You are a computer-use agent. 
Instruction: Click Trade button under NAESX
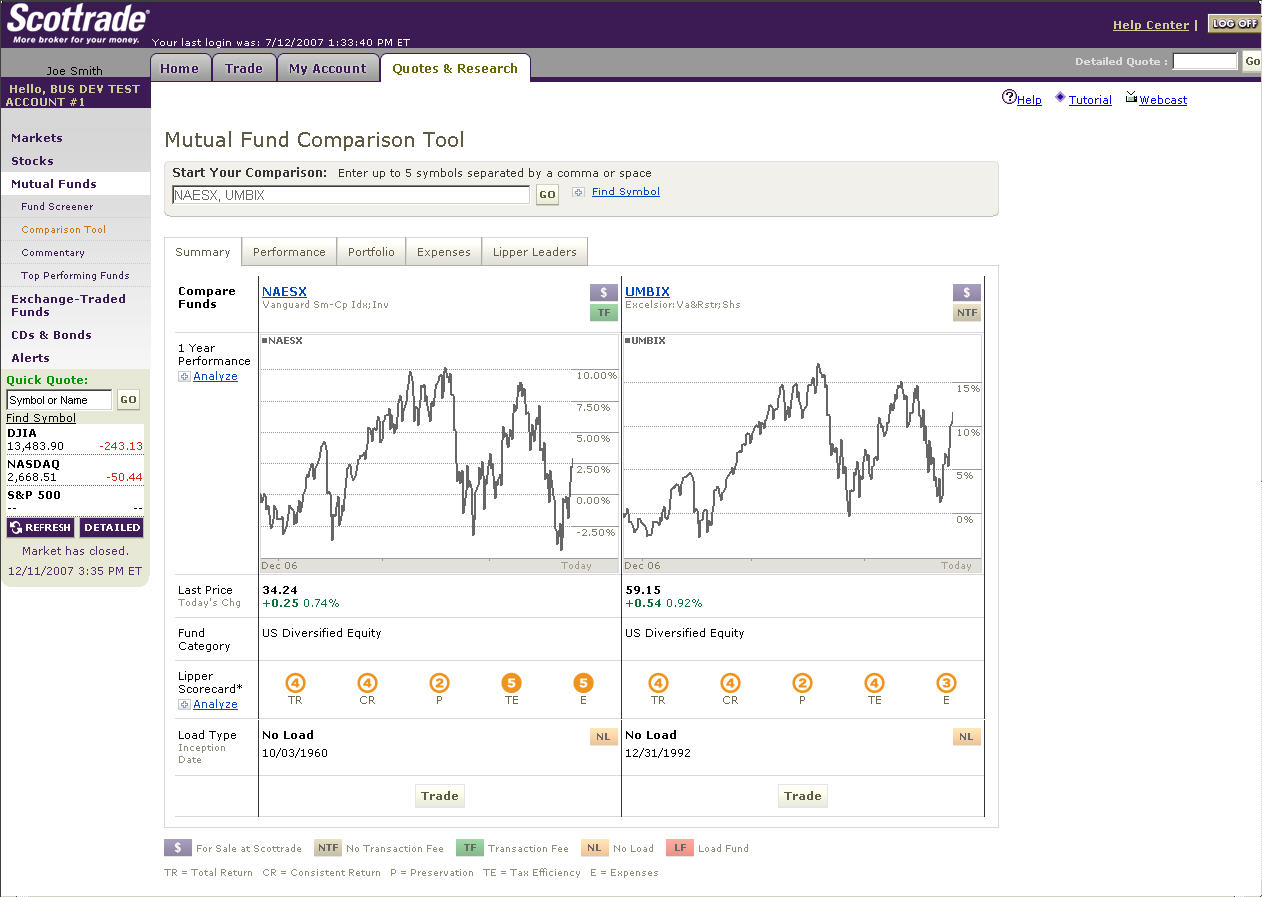point(440,796)
